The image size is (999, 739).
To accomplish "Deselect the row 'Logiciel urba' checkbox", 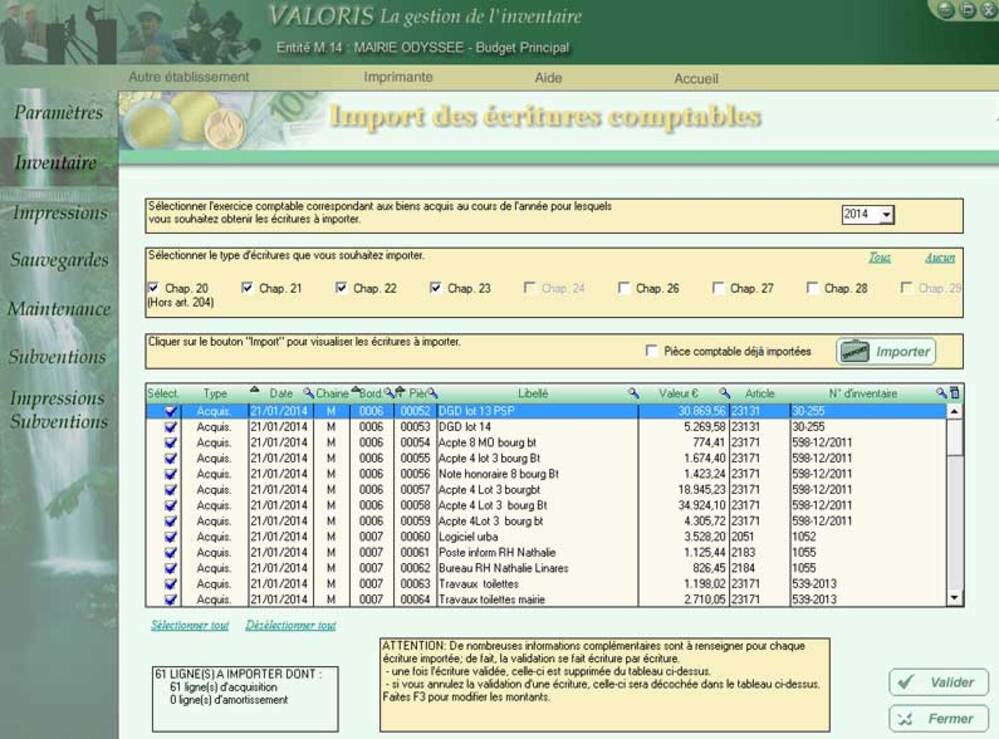I will pos(171,537).
